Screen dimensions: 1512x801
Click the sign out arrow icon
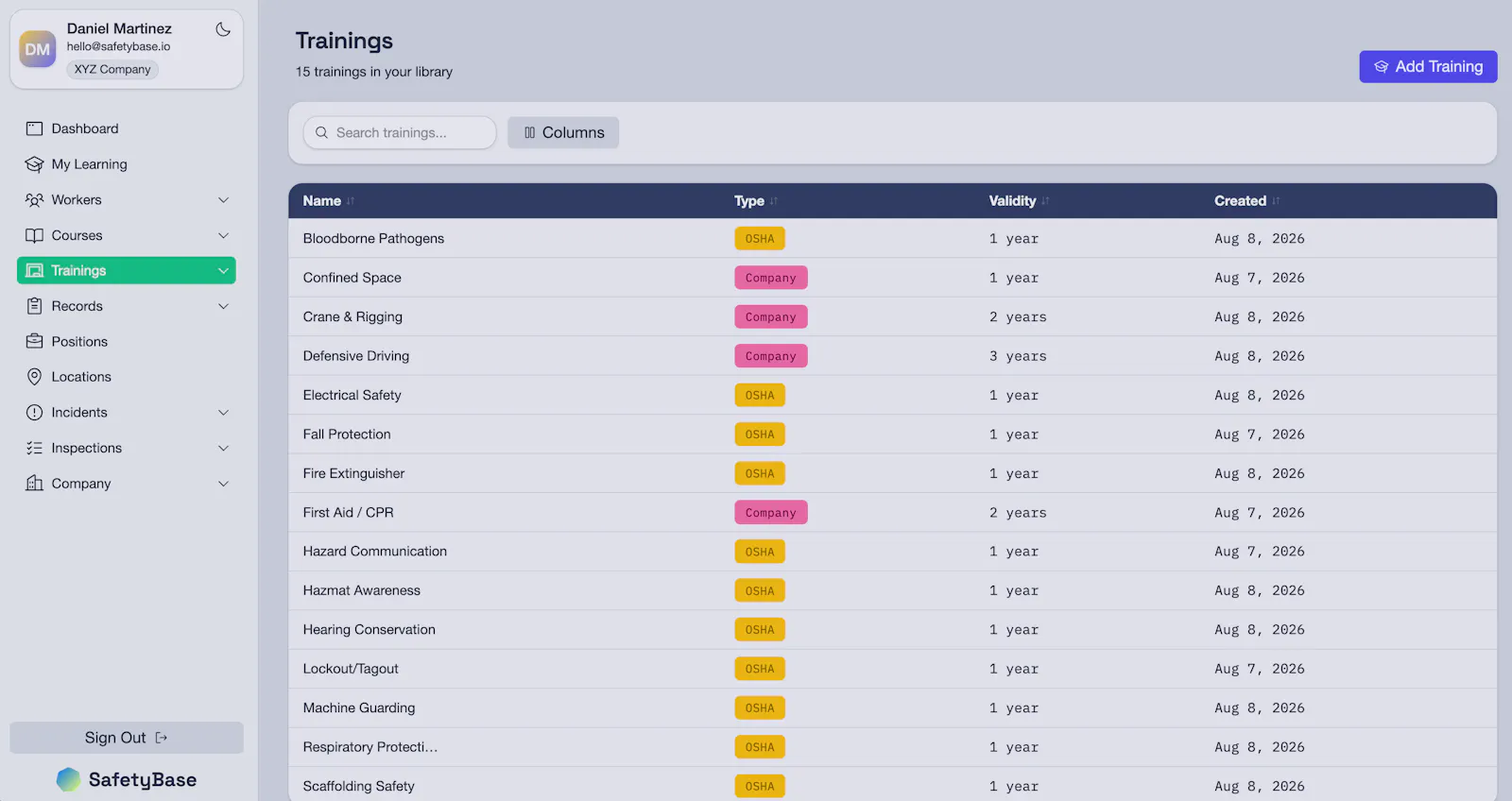[162, 738]
